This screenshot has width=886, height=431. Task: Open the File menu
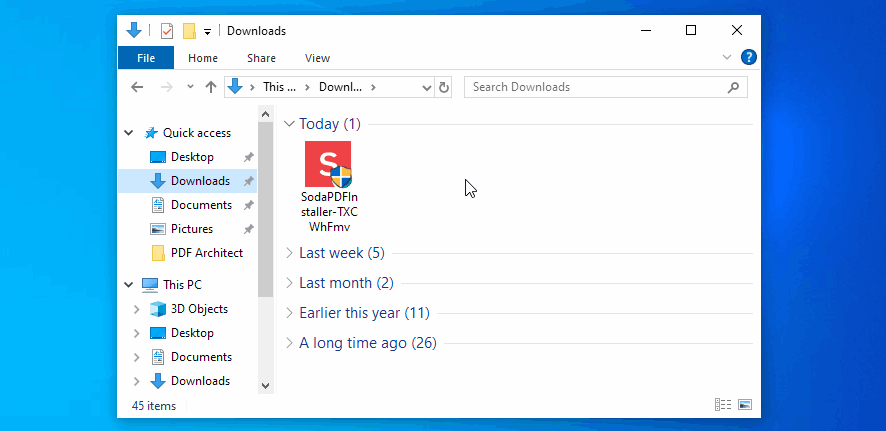pos(146,58)
